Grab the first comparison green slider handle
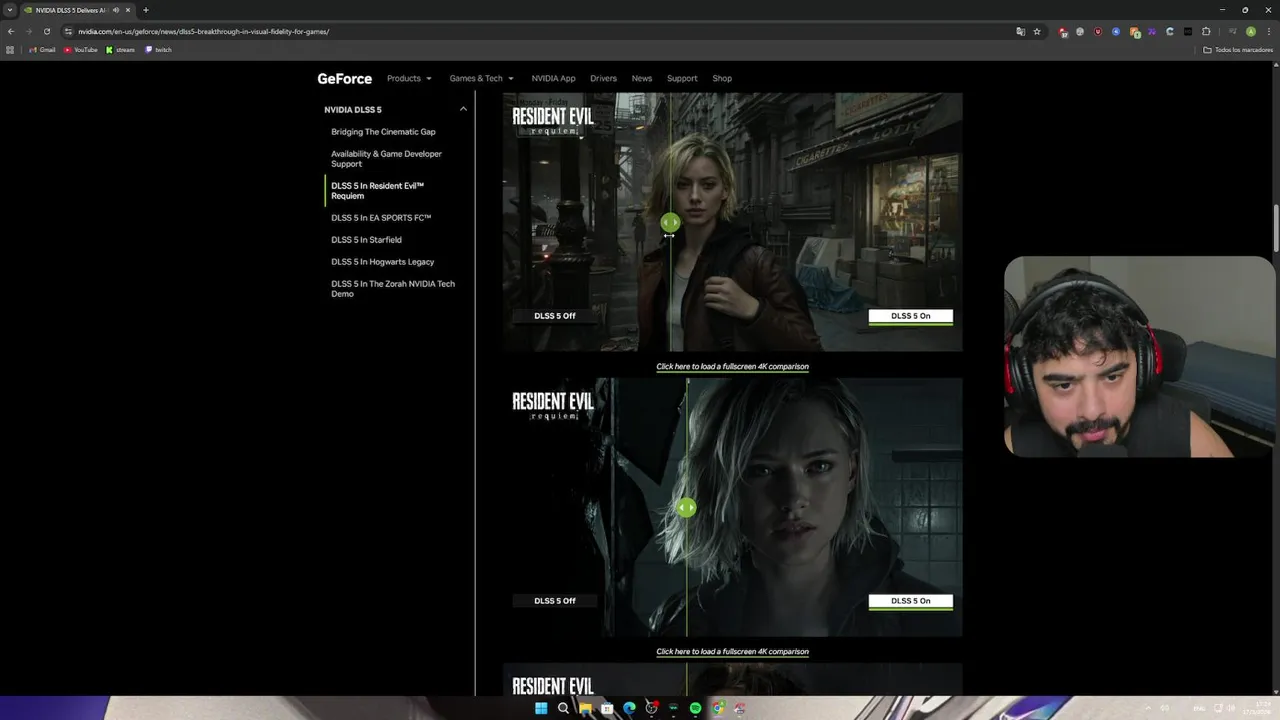 pyautogui.click(x=670, y=223)
